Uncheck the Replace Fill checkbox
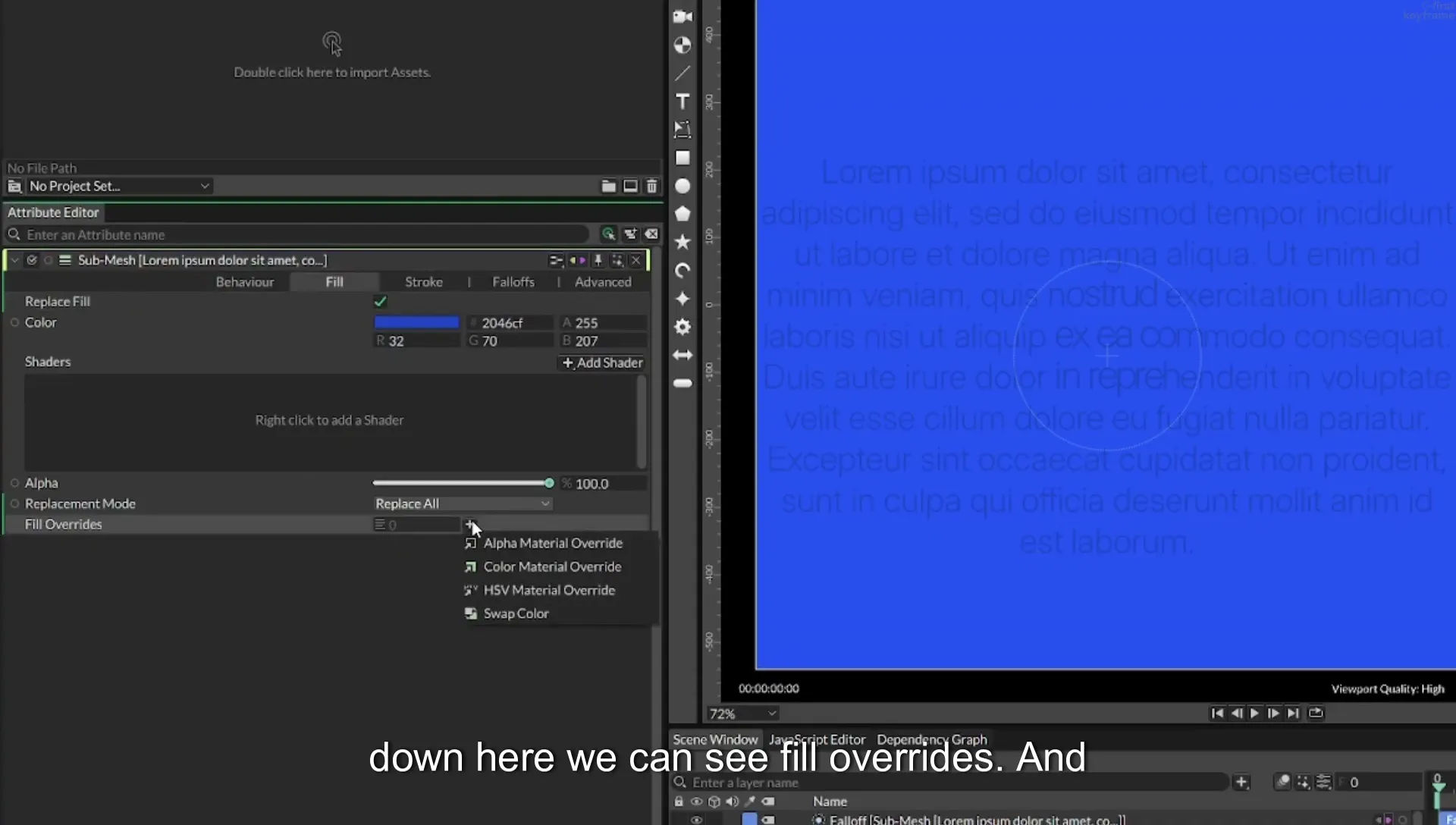 coord(380,302)
